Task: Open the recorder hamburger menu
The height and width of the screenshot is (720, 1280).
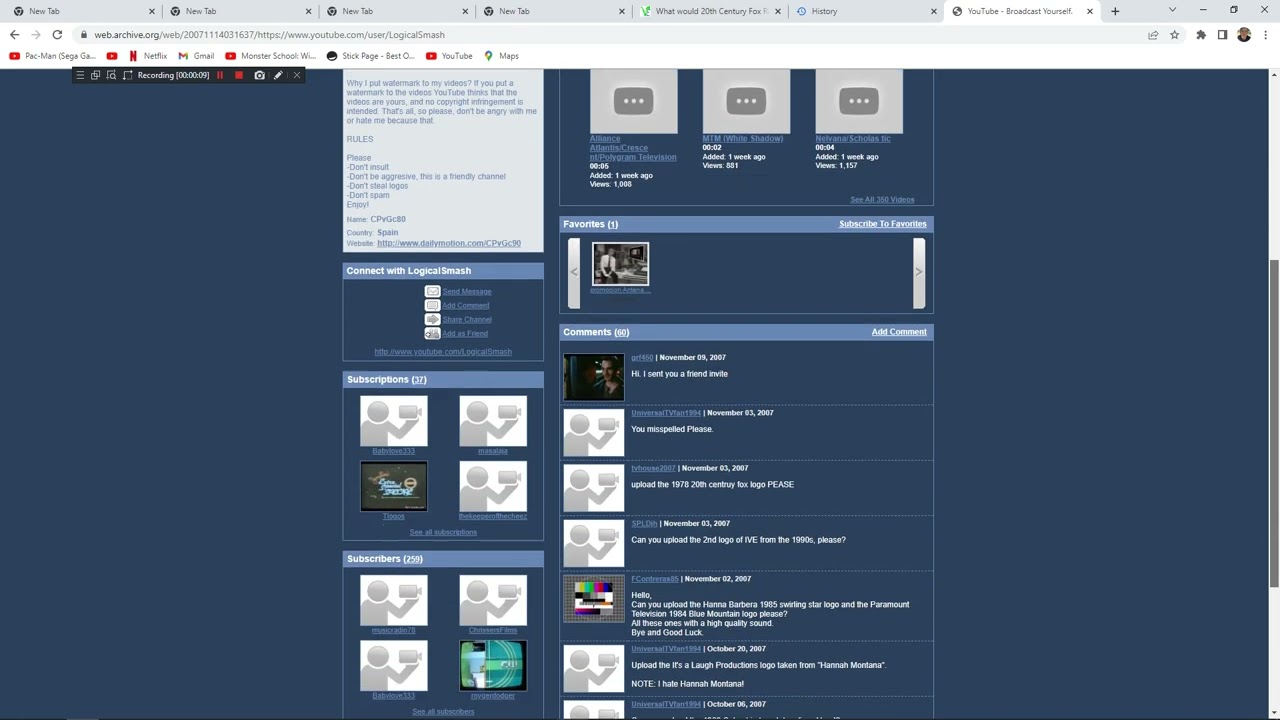Action: 80,75
